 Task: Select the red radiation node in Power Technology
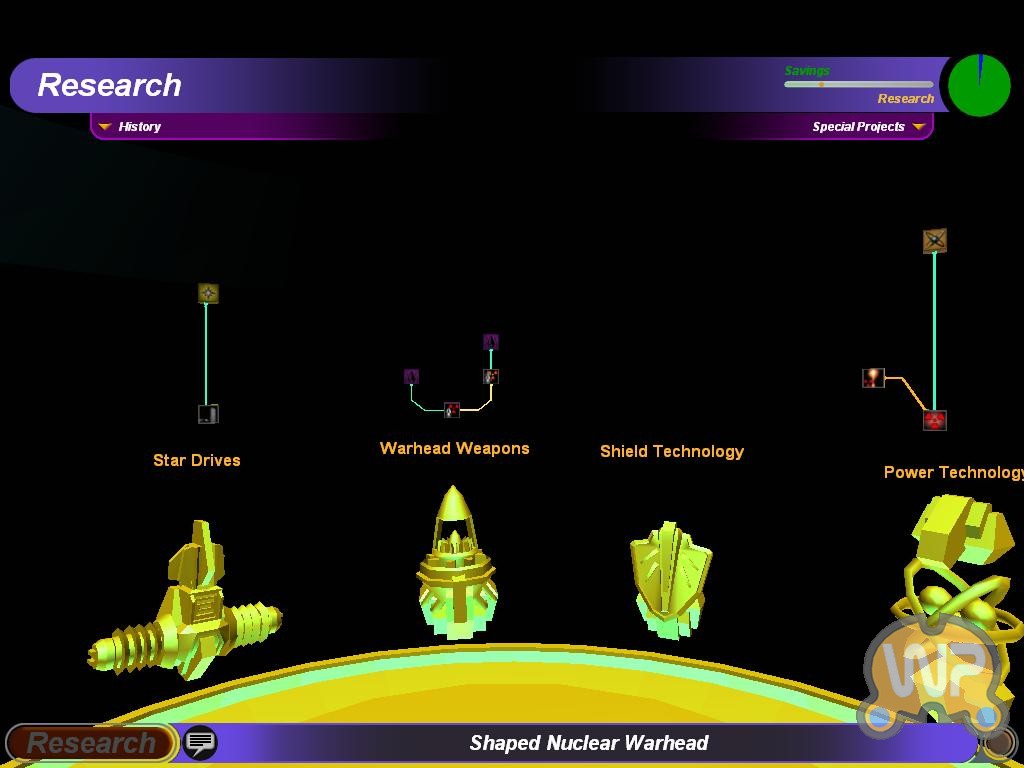[934, 420]
